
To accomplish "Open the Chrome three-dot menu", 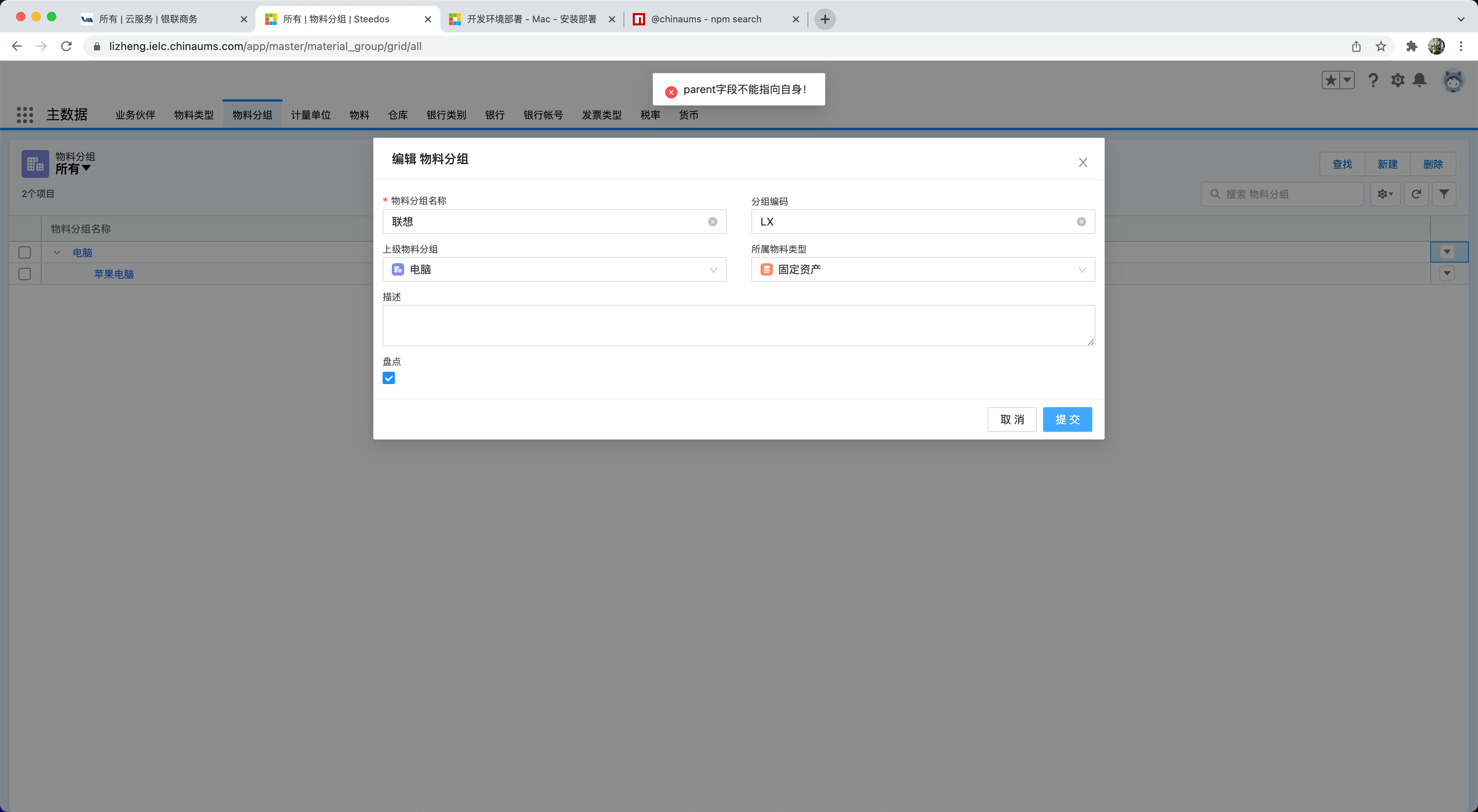I will 1461,47.
